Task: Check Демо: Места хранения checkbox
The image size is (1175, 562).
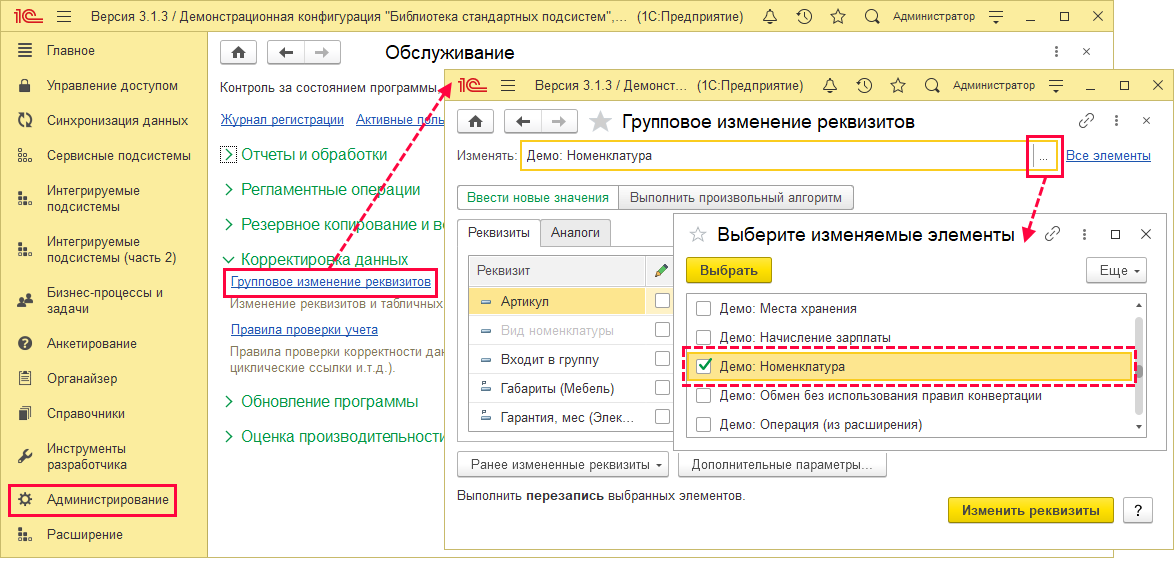Action: [704, 309]
